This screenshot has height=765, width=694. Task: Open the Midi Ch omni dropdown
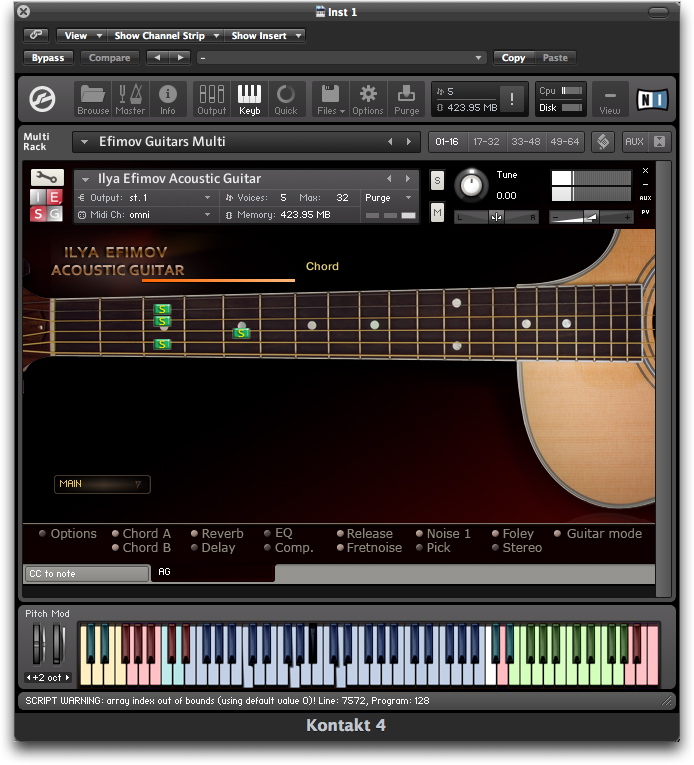tap(144, 215)
